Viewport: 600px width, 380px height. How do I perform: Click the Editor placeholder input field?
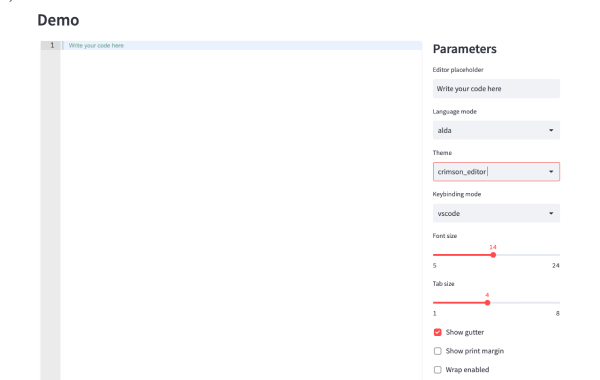[496, 88]
